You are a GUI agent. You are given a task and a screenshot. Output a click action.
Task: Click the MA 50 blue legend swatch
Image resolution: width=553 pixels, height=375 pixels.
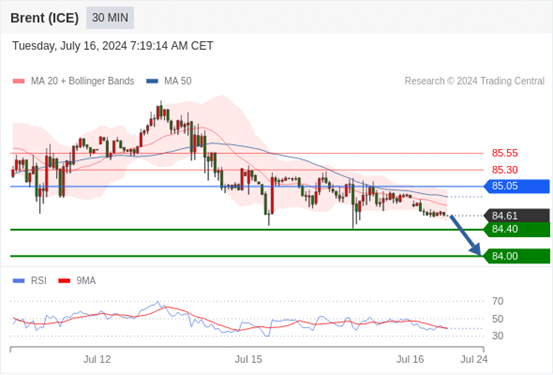pyautogui.click(x=152, y=81)
